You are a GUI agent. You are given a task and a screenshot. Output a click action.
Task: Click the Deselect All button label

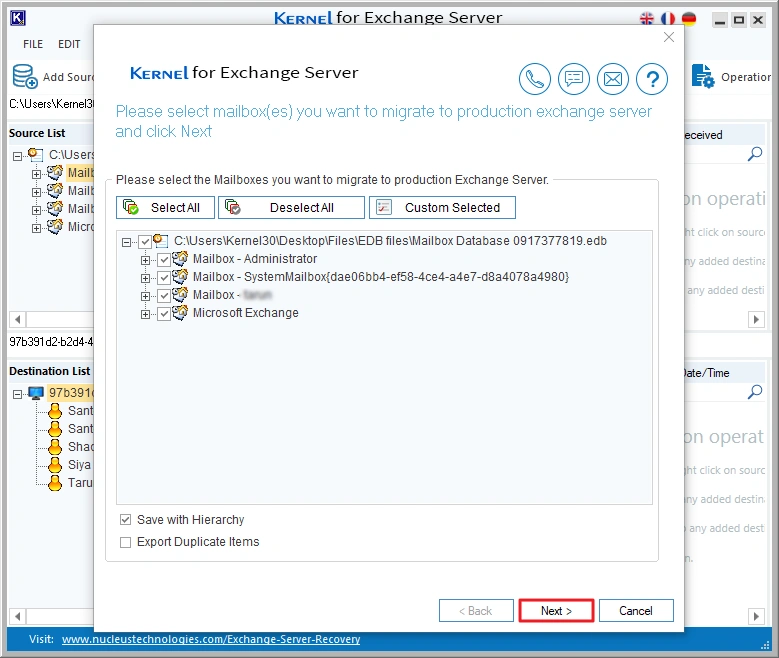pos(302,208)
